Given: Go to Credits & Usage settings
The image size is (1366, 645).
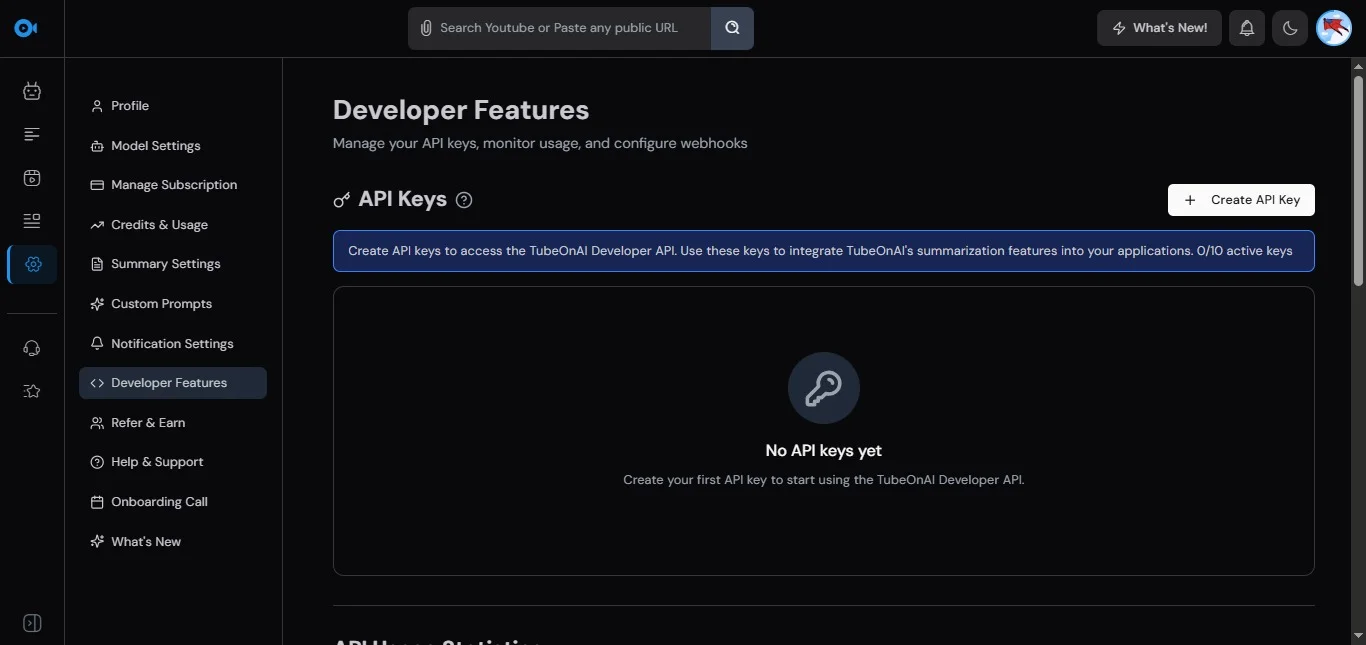Looking at the screenshot, I should (x=159, y=225).
